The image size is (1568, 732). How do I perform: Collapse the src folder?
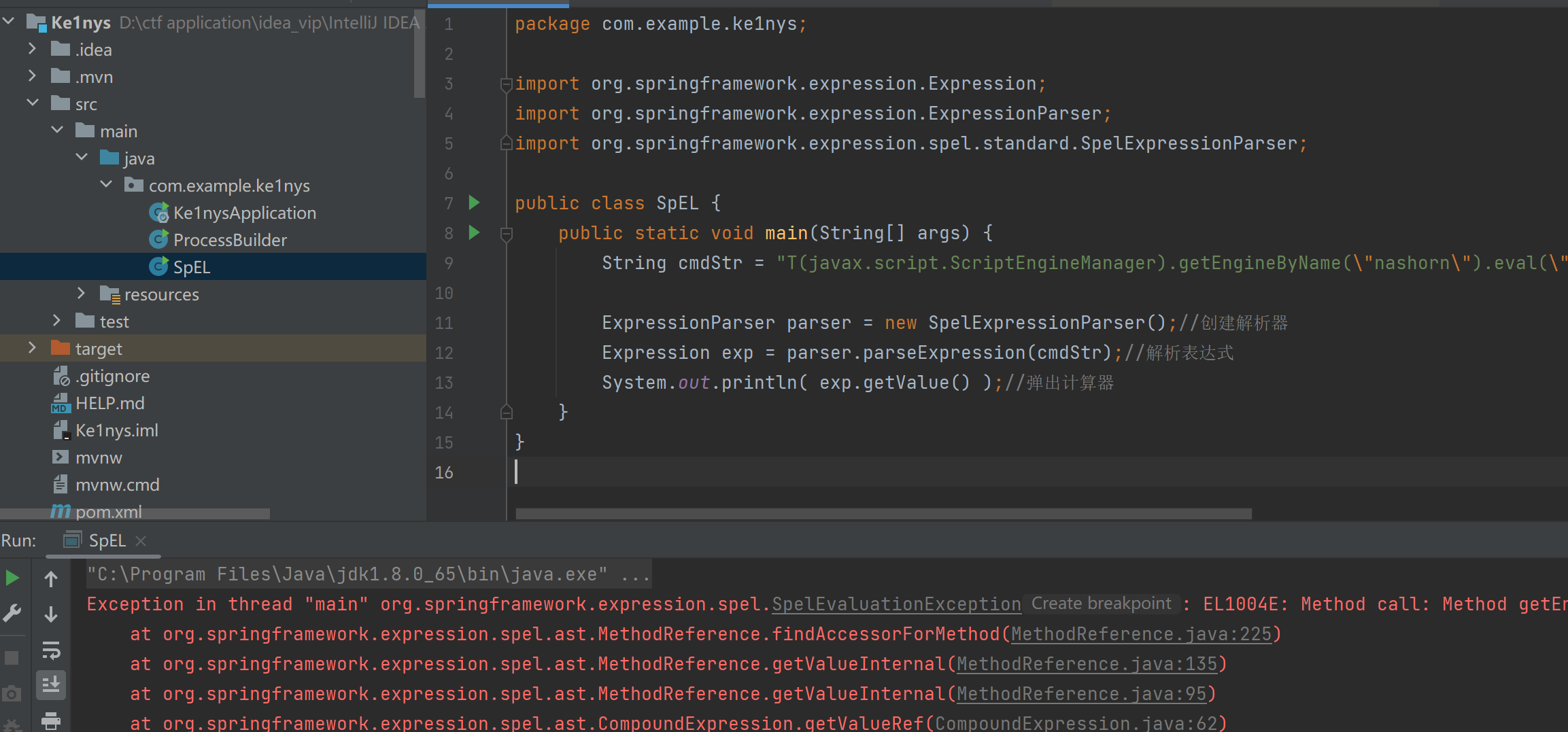(32, 103)
